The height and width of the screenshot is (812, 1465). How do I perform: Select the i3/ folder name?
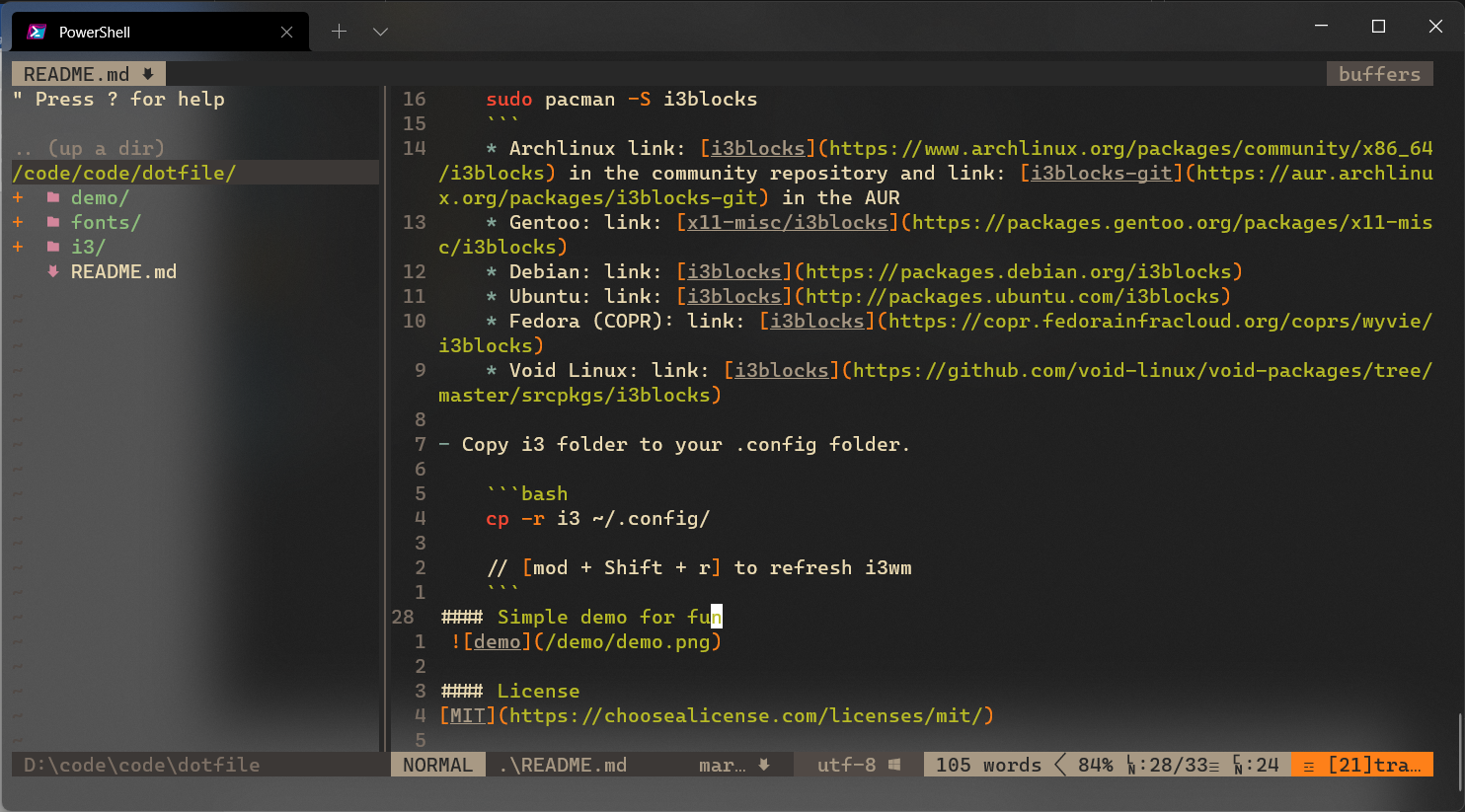88,247
